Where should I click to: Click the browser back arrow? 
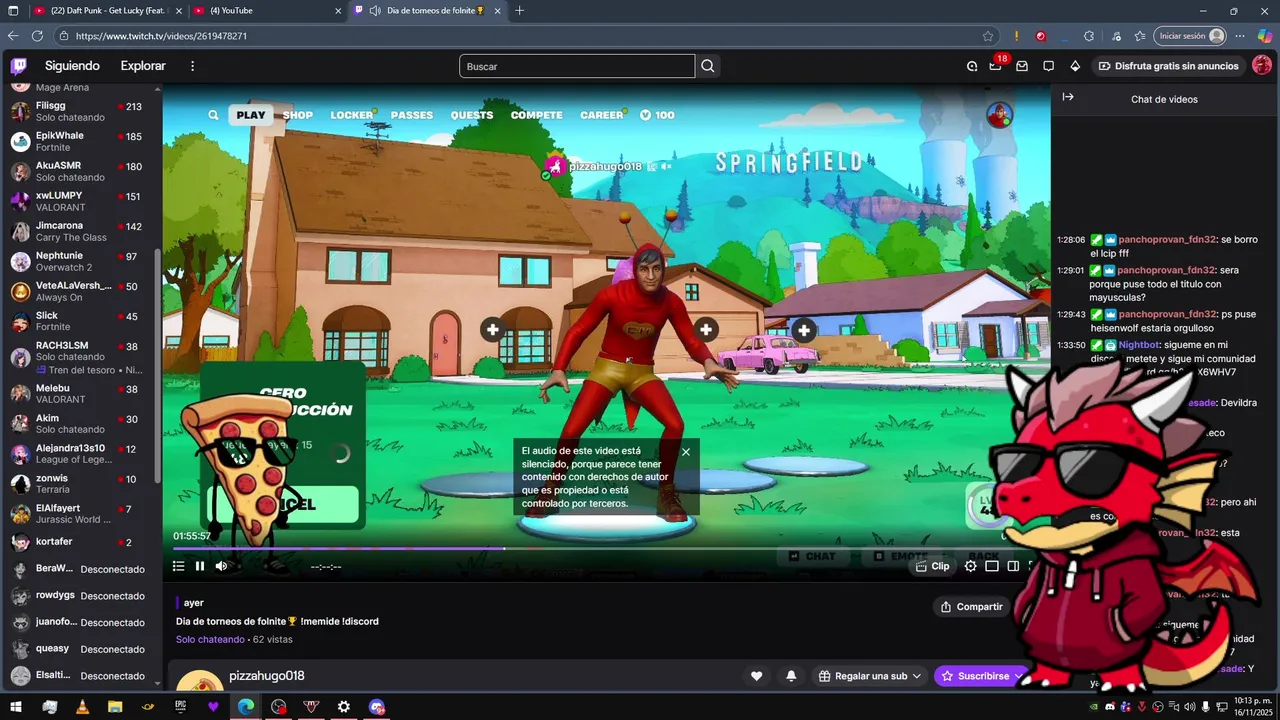point(13,36)
